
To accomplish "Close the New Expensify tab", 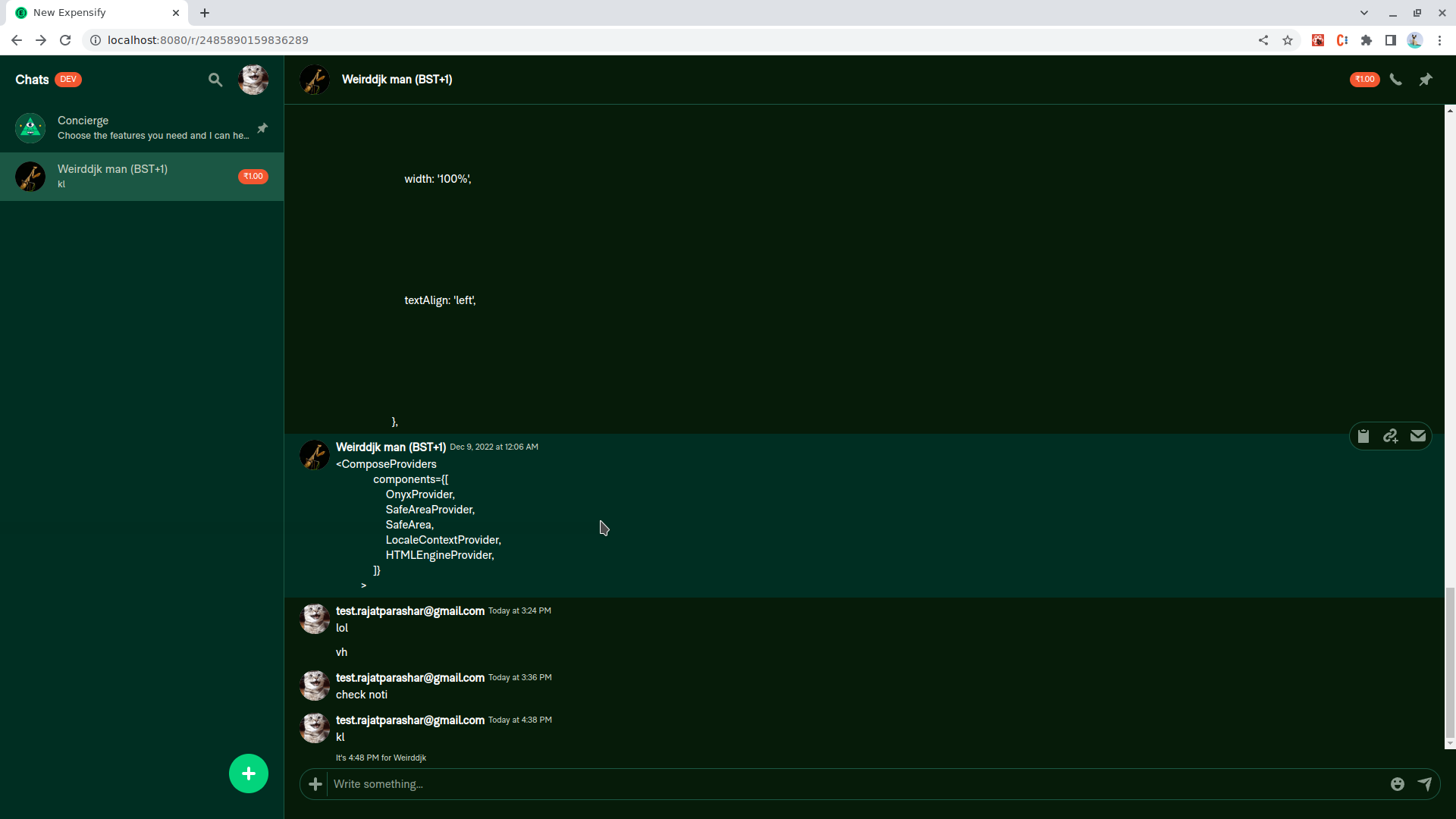I will pyautogui.click(x=176, y=13).
